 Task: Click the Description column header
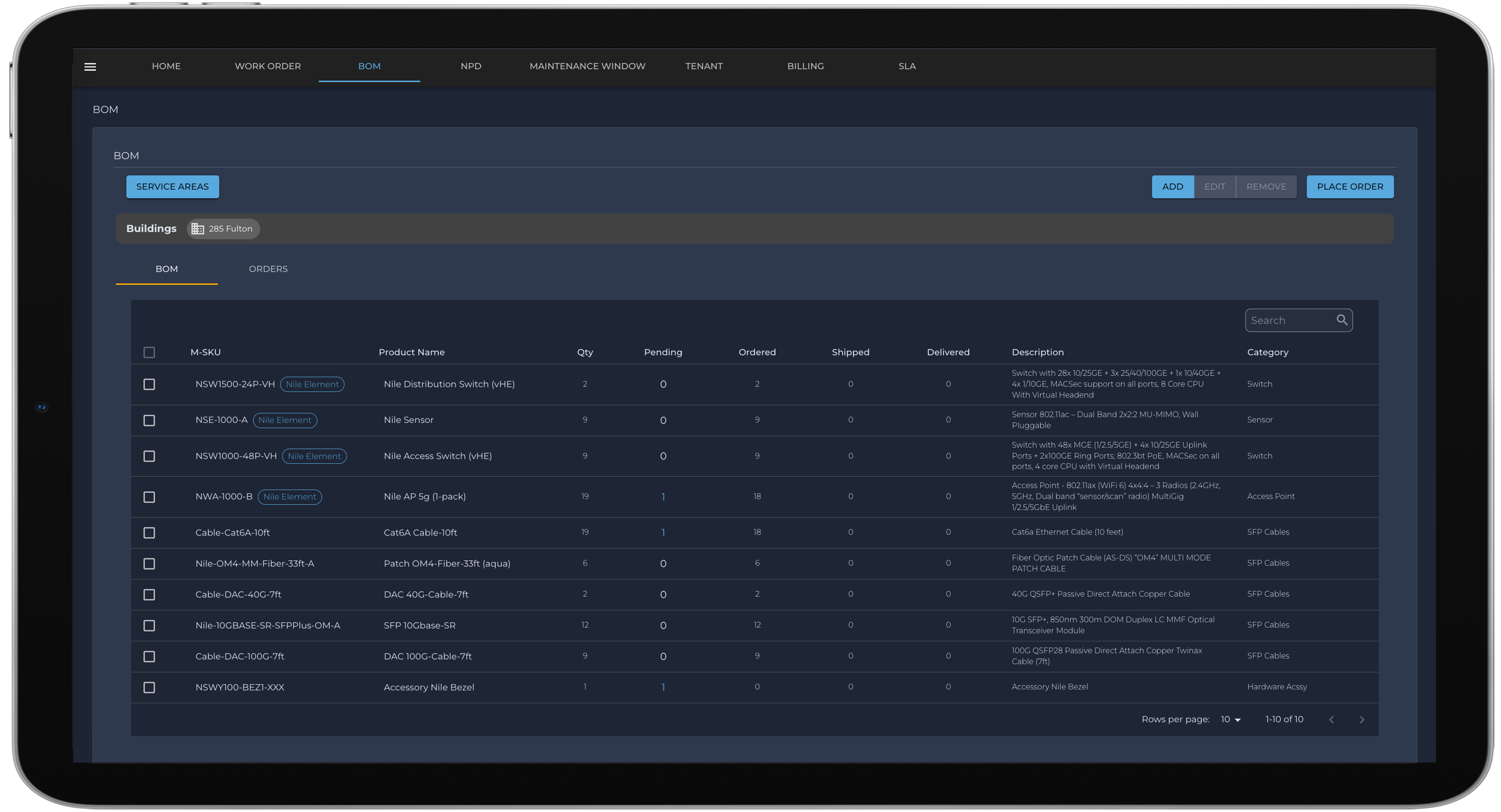point(1037,352)
